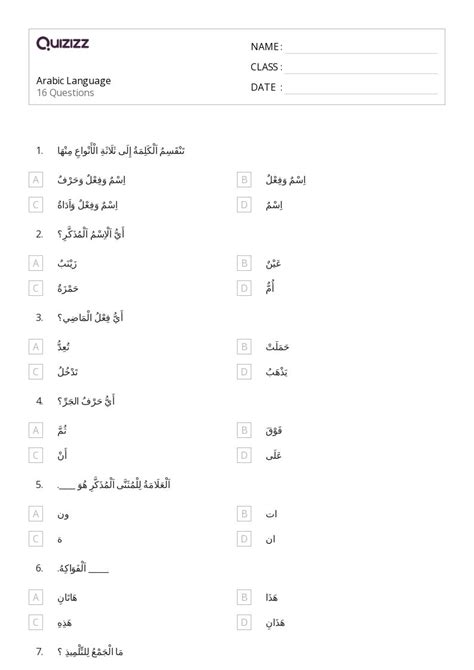Image resolution: width=474 pixels, height=670 pixels.
Task: Click the NAME input line
Action: point(362,48)
